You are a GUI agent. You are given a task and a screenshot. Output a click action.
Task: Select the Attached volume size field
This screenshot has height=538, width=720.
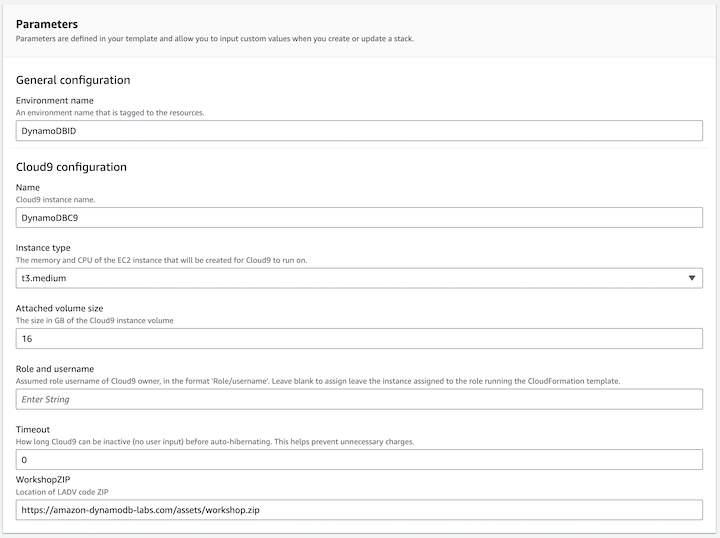[x=360, y=339]
